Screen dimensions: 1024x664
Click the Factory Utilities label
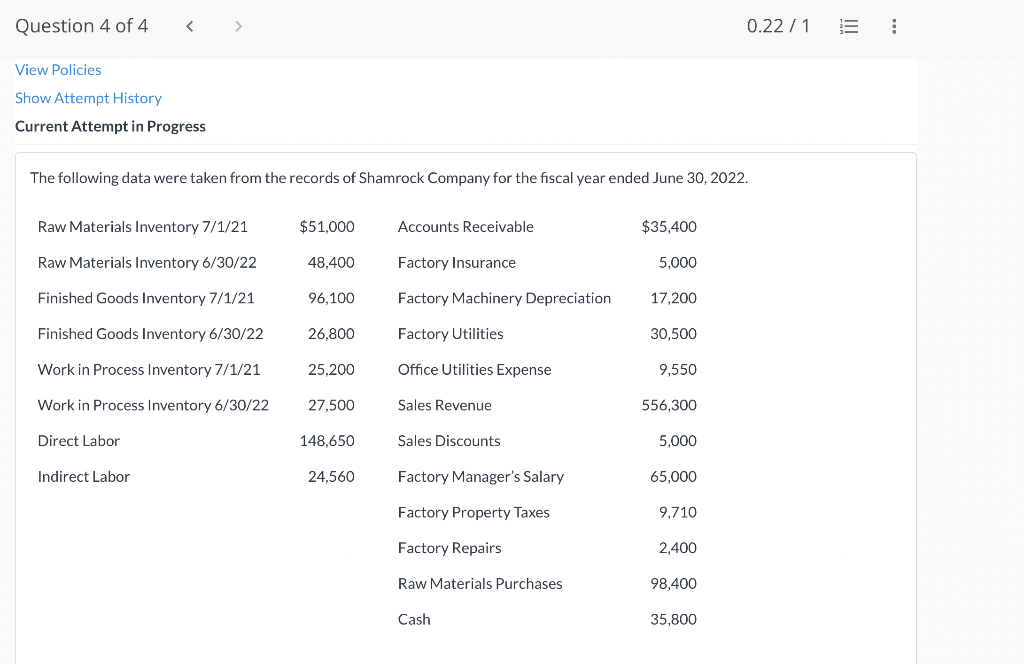pos(451,334)
